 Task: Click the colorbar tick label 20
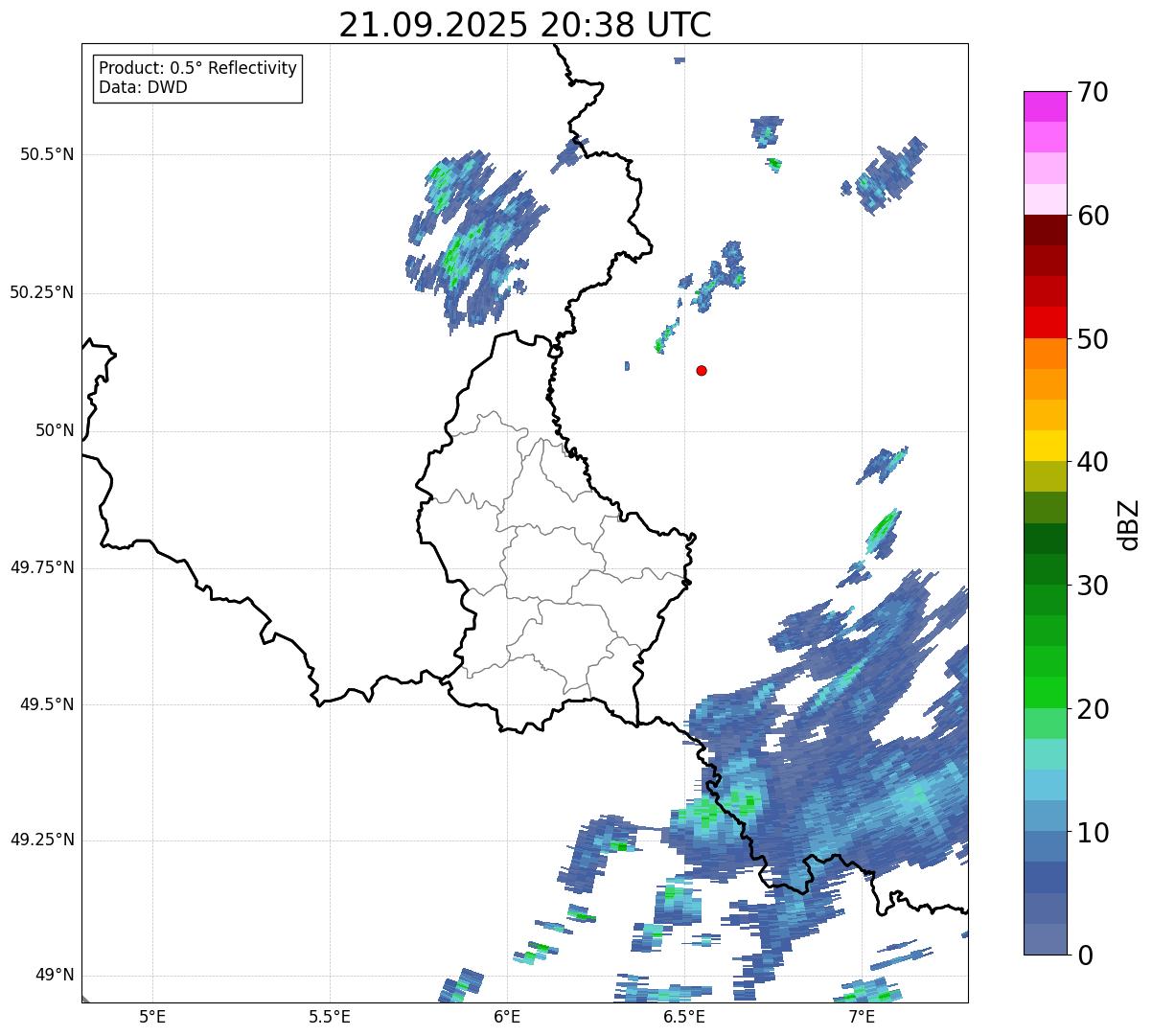pos(1093,709)
